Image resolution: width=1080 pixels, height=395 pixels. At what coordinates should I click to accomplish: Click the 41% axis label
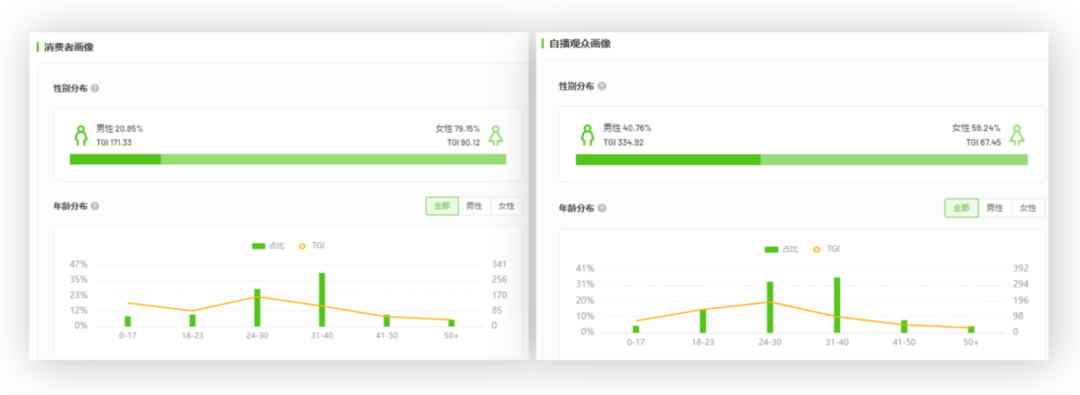click(x=584, y=268)
